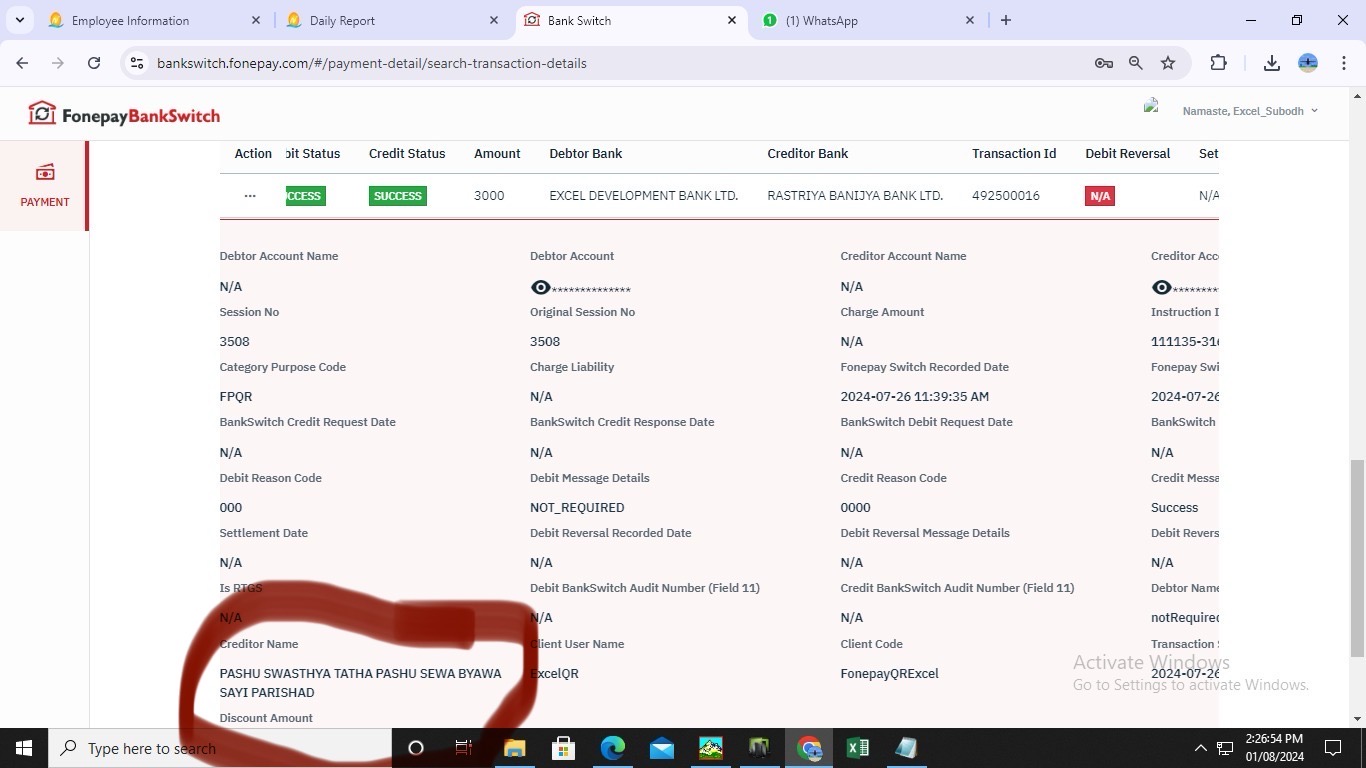Select RASTRIYA BANIJYA BANK LTD. cell
Viewport: 1366px width, 768px height.
(855, 196)
